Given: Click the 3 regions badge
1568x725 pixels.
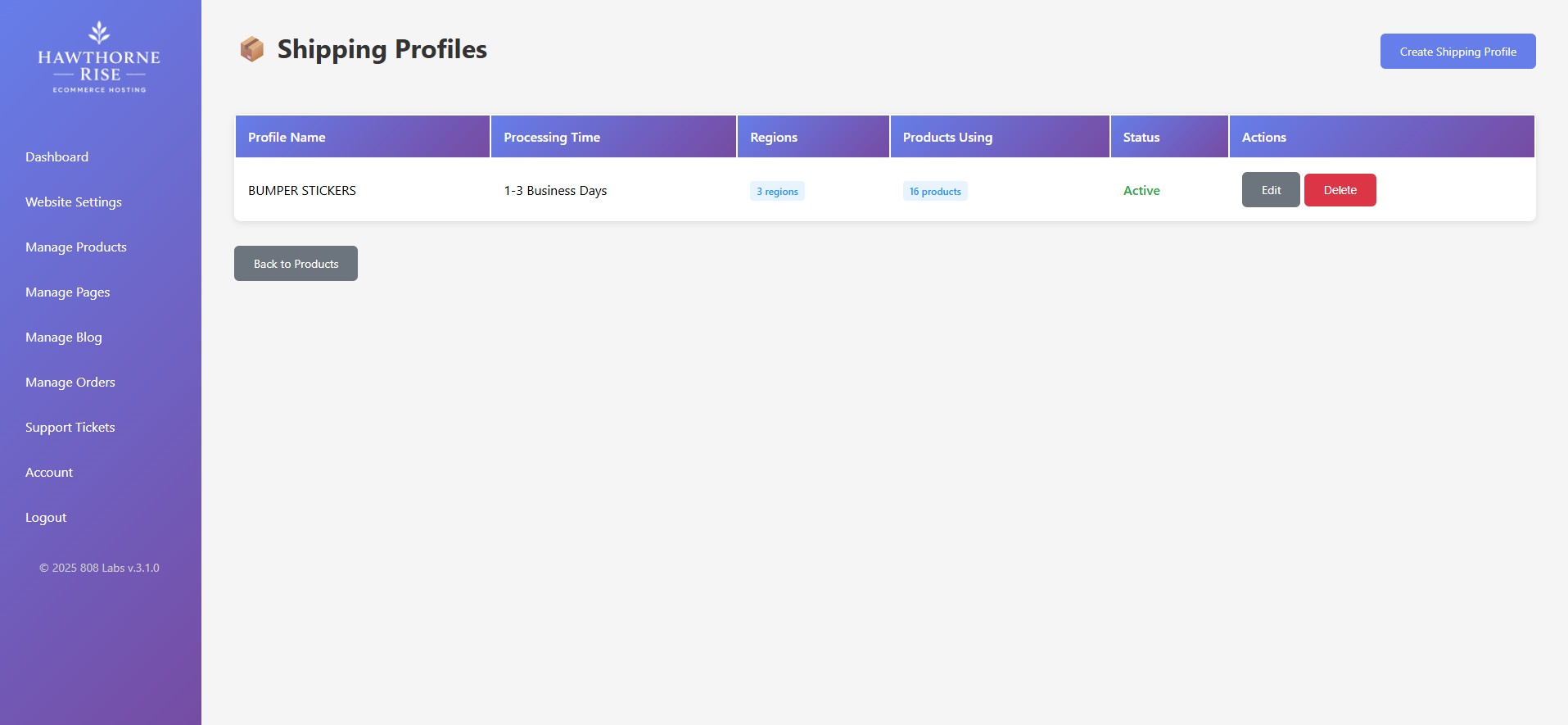Looking at the screenshot, I should [776, 190].
